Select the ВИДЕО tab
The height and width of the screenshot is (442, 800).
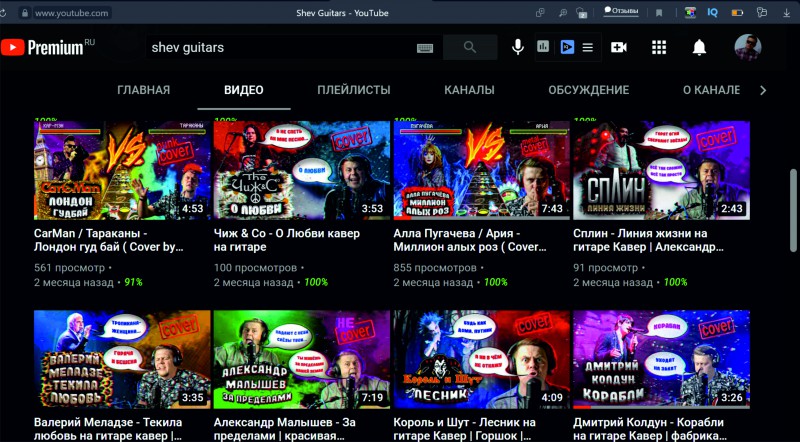coord(244,90)
